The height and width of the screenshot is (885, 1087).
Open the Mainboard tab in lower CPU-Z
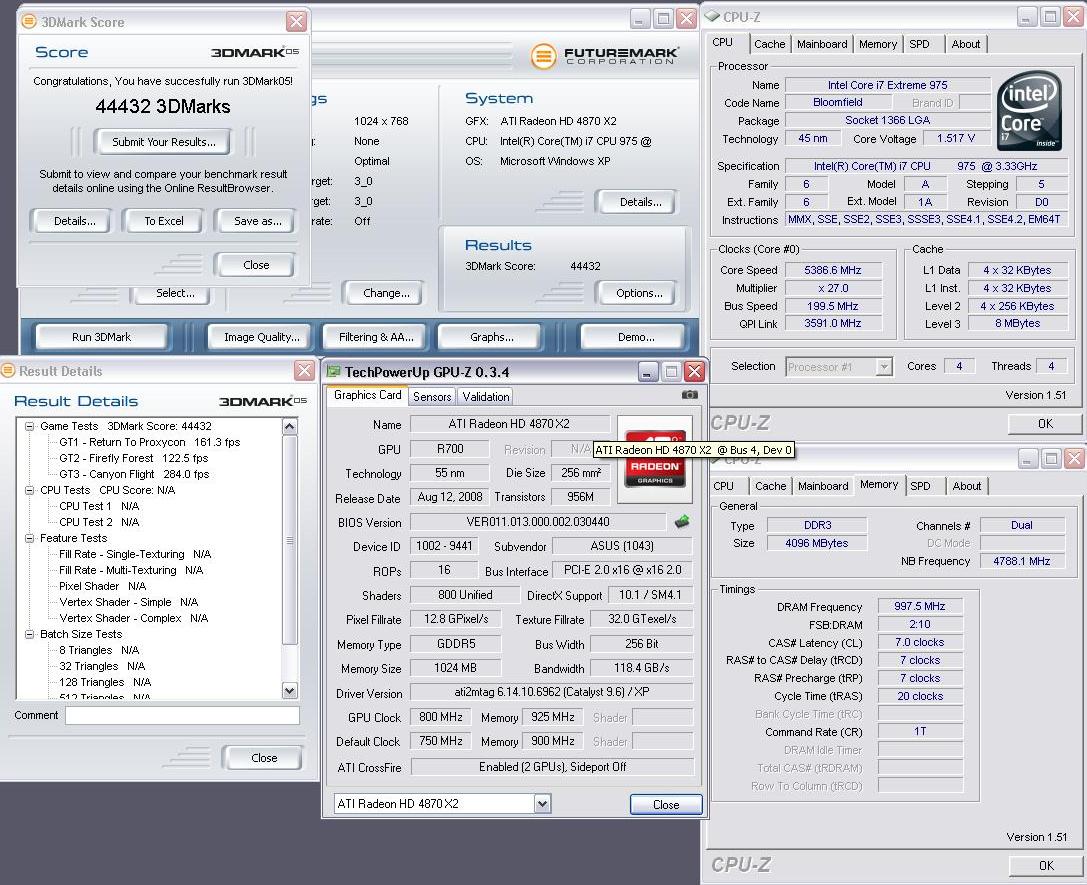(823, 487)
